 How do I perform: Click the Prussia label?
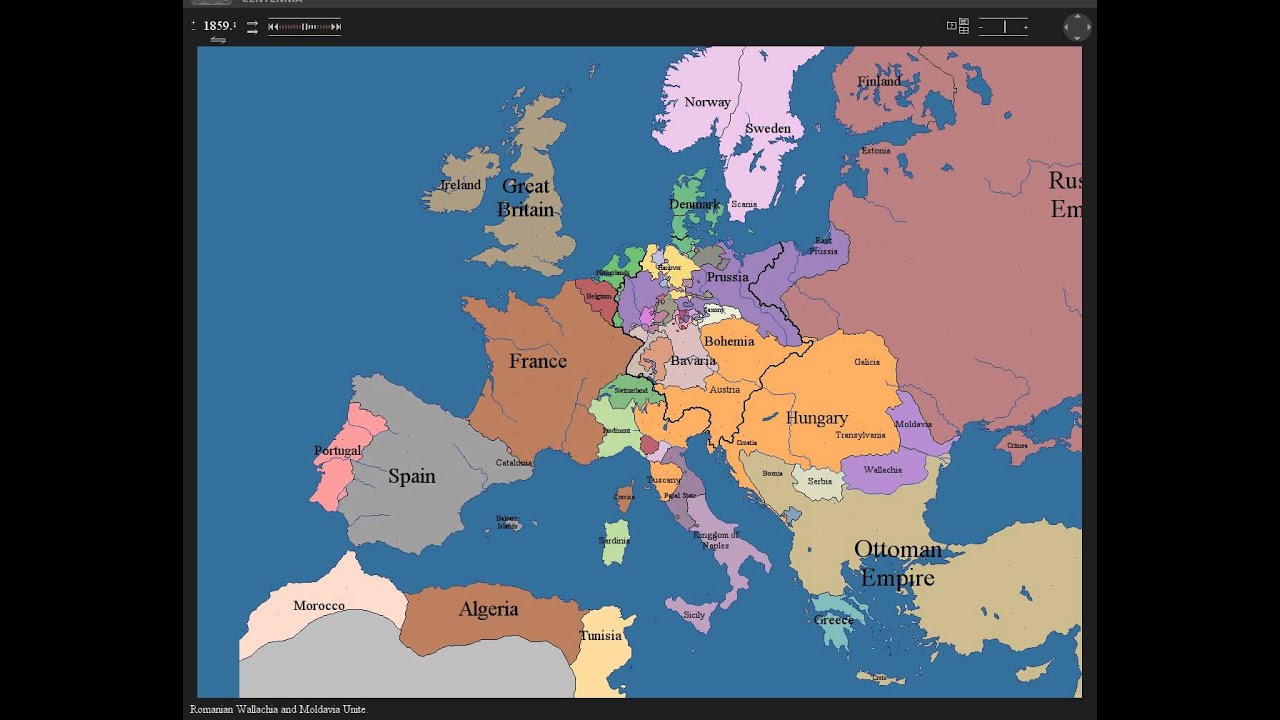[x=727, y=277]
